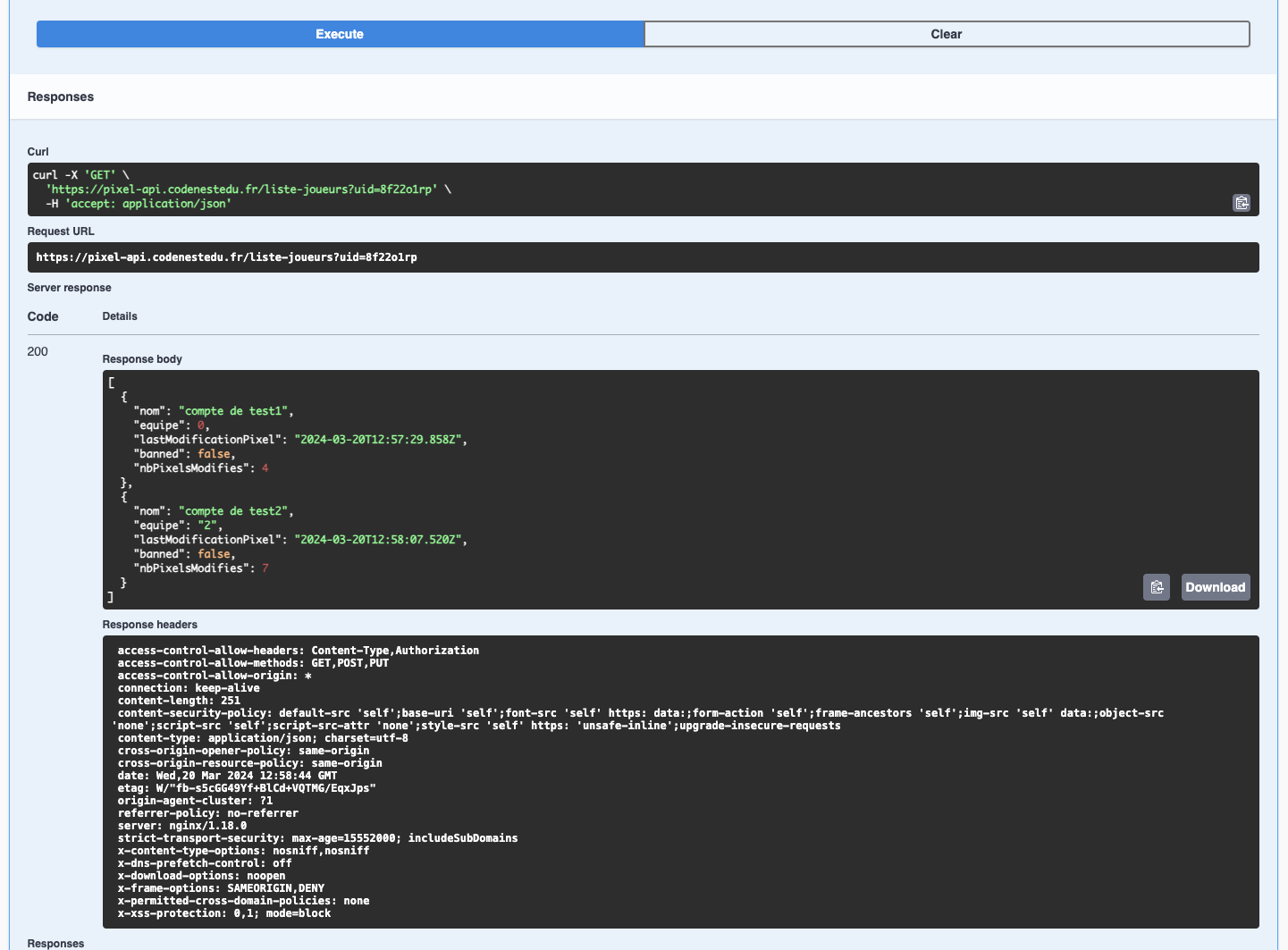
Task: Select the request URL text
Action: coord(227,257)
